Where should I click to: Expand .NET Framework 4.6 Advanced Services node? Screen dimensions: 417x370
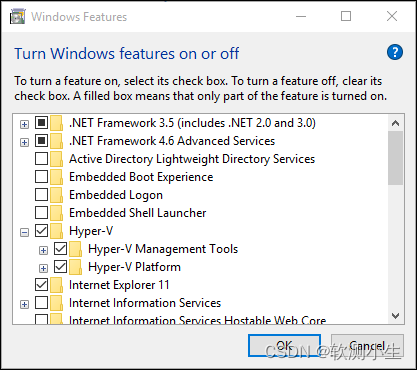pos(24,142)
